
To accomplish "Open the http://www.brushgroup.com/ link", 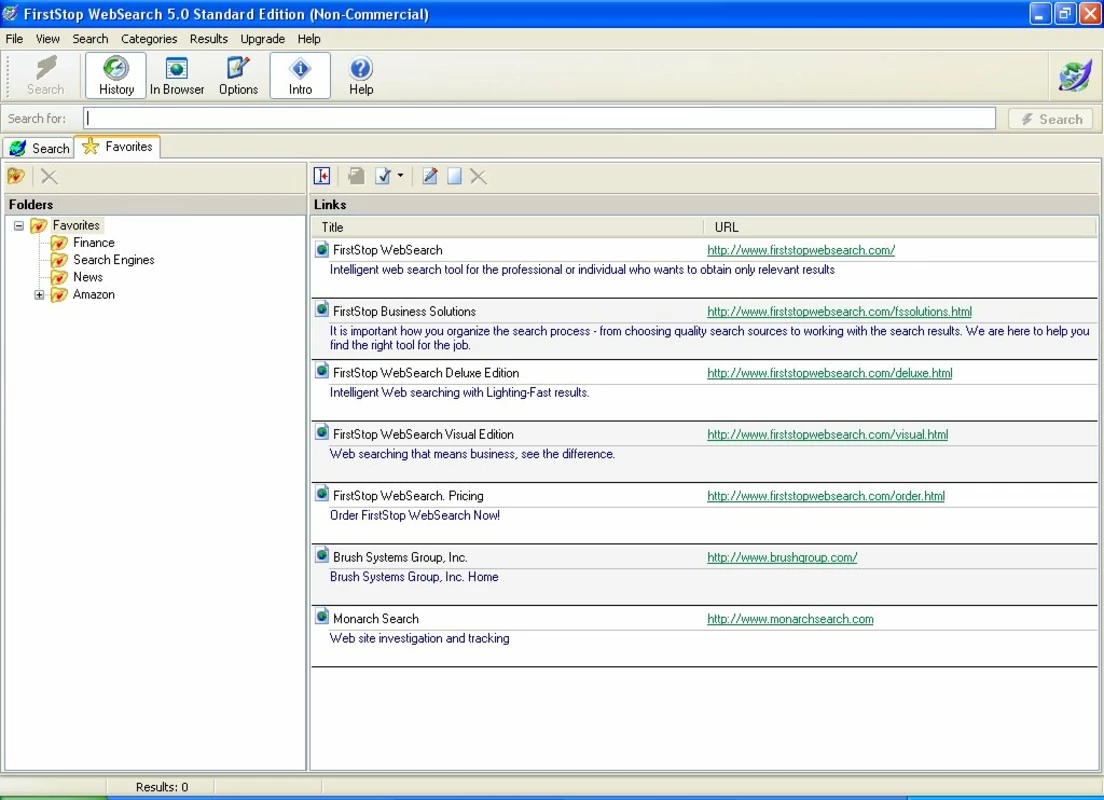I will [782, 557].
